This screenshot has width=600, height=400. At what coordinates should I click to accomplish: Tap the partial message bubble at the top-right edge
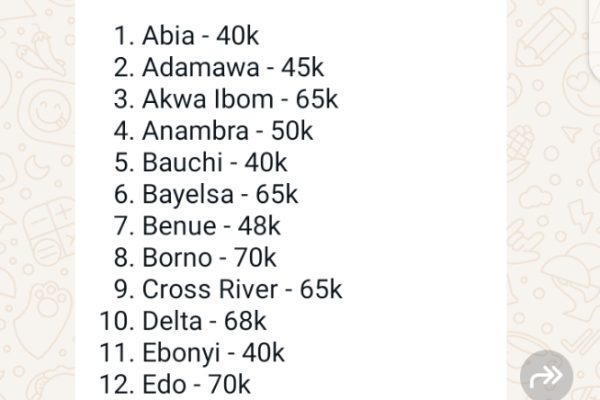tap(594, 38)
